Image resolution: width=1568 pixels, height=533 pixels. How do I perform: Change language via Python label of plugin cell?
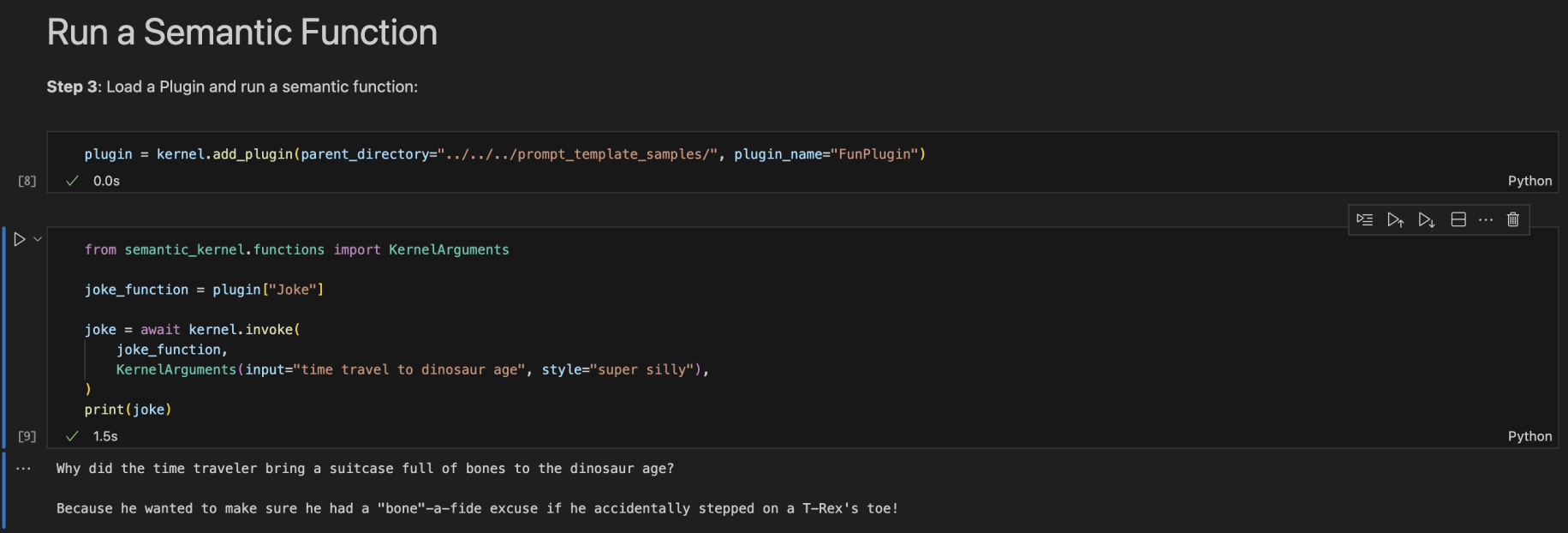1529,181
